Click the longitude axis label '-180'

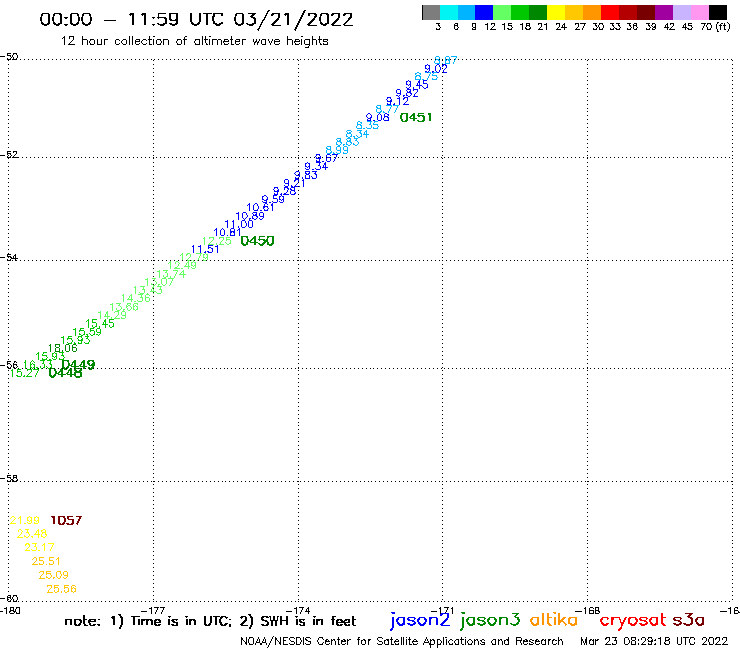10,610
